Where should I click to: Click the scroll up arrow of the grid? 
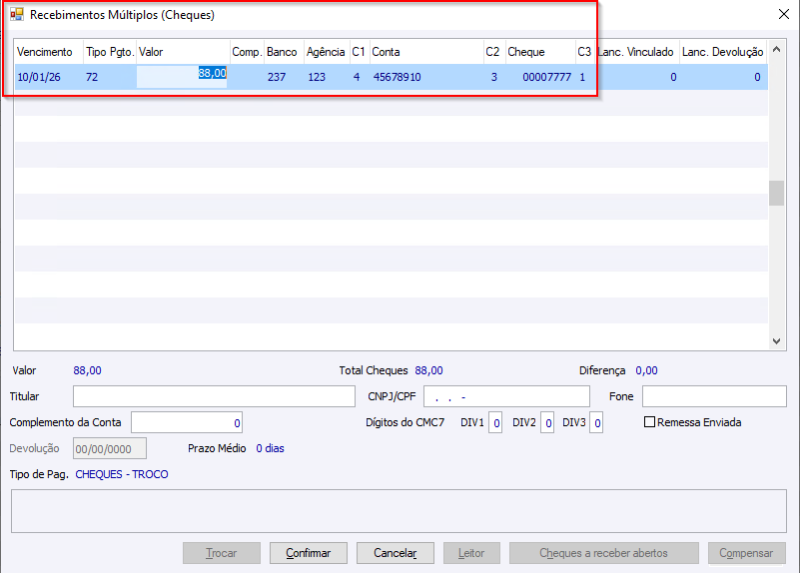[777, 49]
